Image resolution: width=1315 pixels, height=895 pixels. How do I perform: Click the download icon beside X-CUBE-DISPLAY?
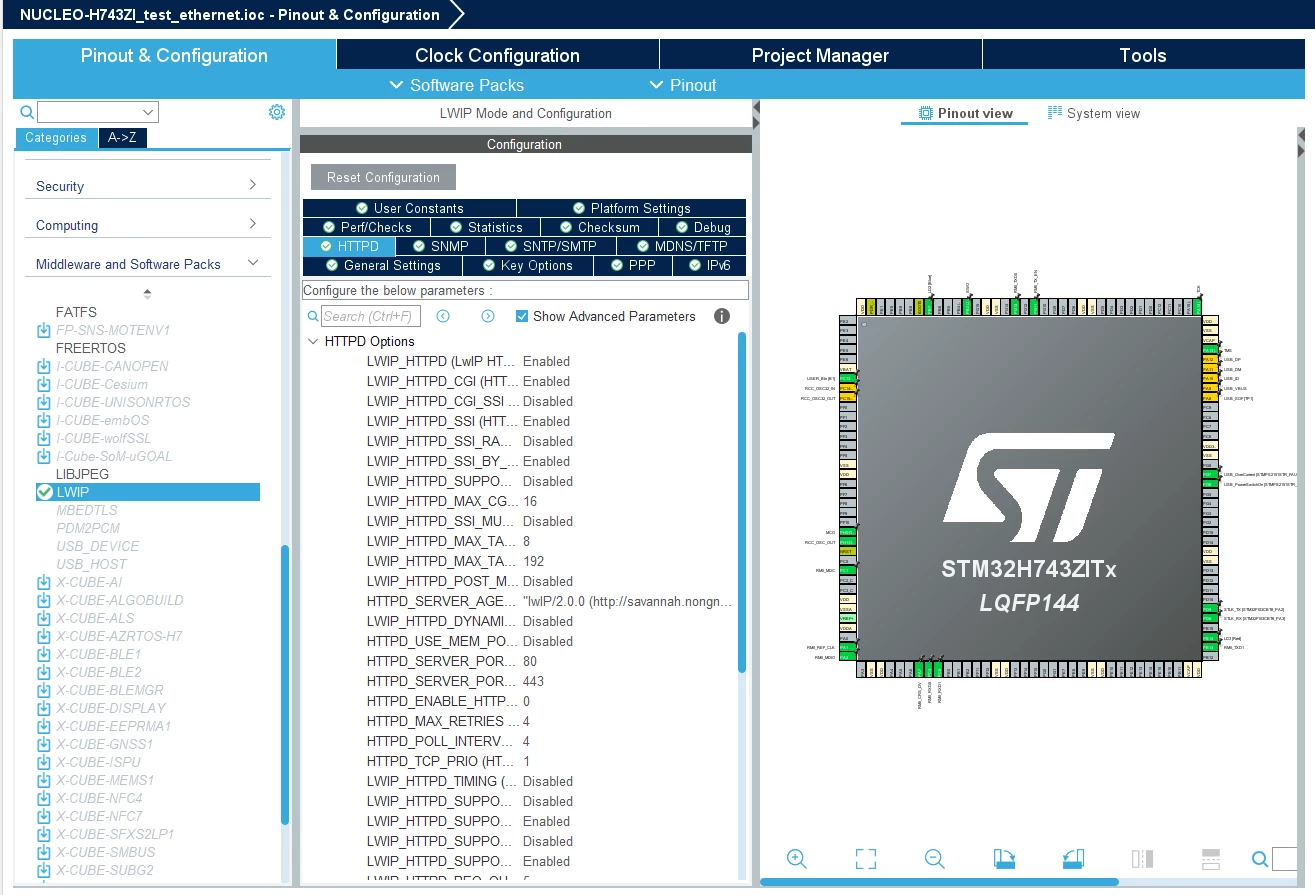(44, 708)
